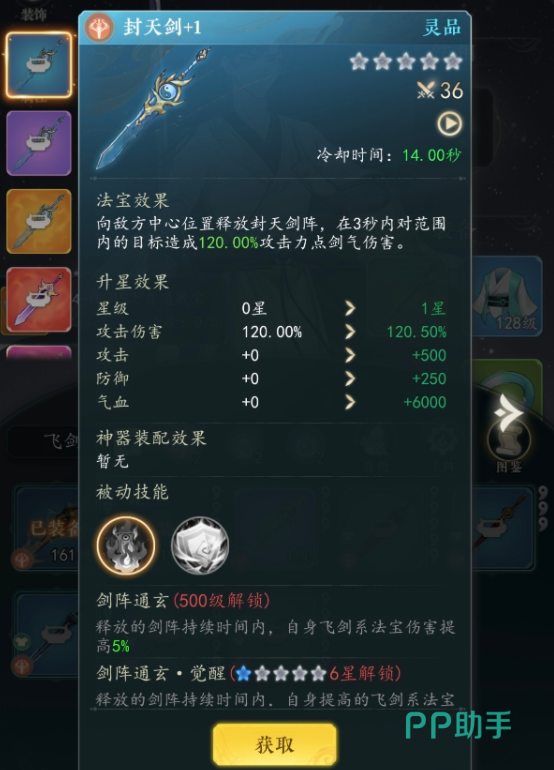554x770 pixels.
Task: Click the arrow beside 气血 row
Action: tap(350, 402)
